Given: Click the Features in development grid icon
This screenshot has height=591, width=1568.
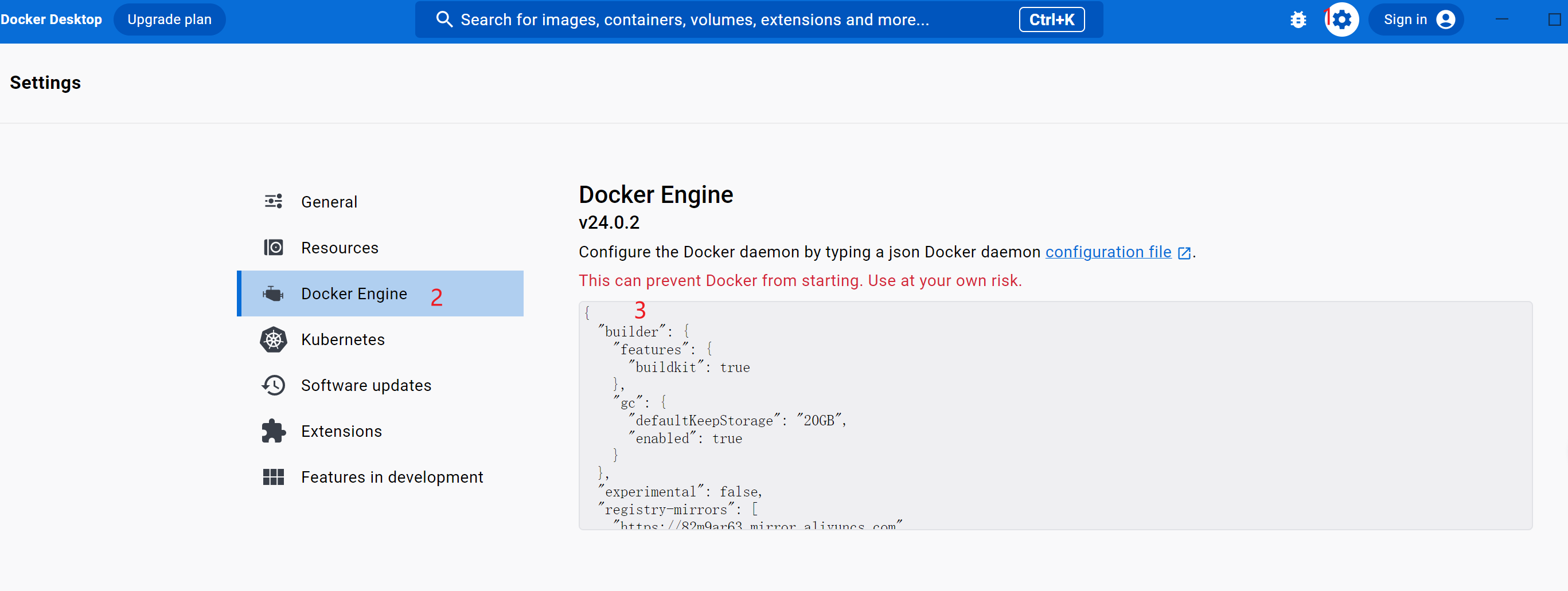Looking at the screenshot, I should 274,477.
